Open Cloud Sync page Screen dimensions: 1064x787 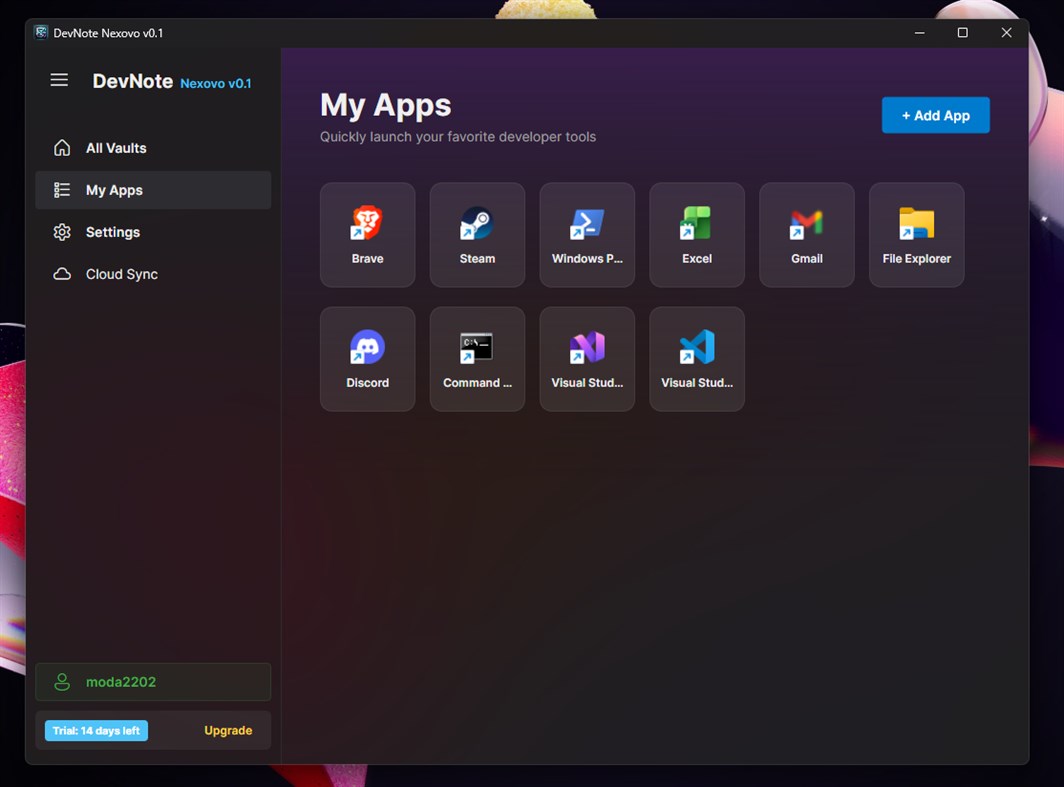point(153,274)
